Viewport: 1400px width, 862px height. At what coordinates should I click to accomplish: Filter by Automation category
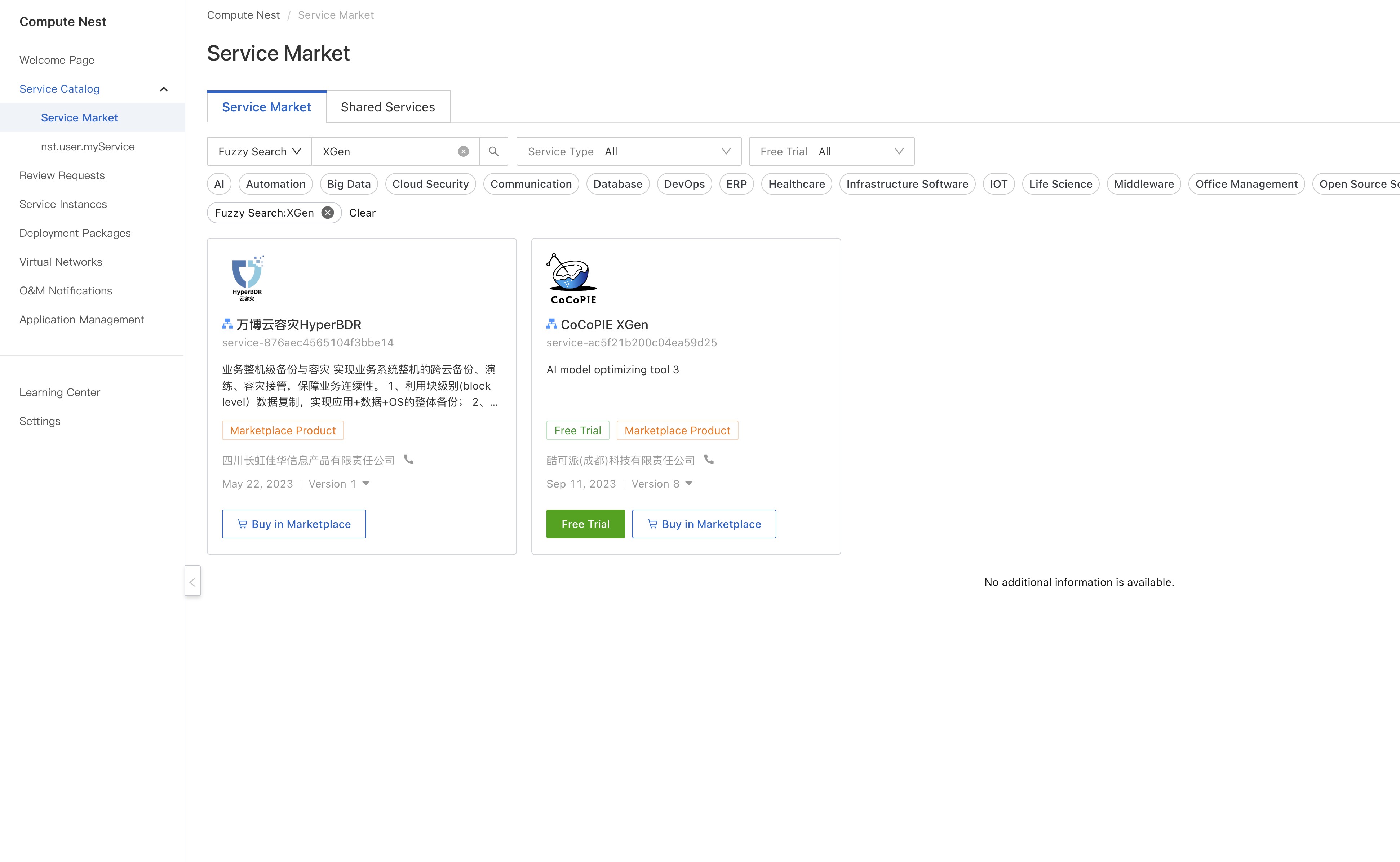click(276, 183)
